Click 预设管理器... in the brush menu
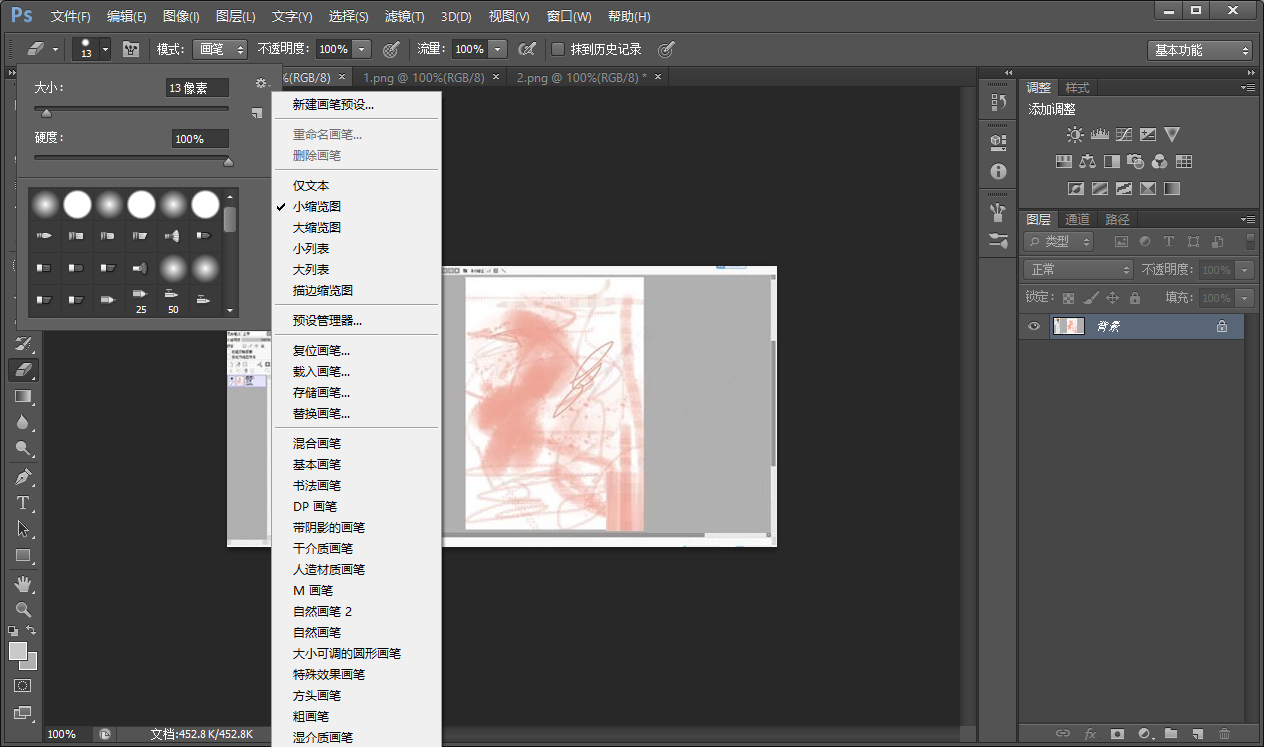Image resolution: width=1264 pixels, height=747 pixels. (x=327, y=321)
